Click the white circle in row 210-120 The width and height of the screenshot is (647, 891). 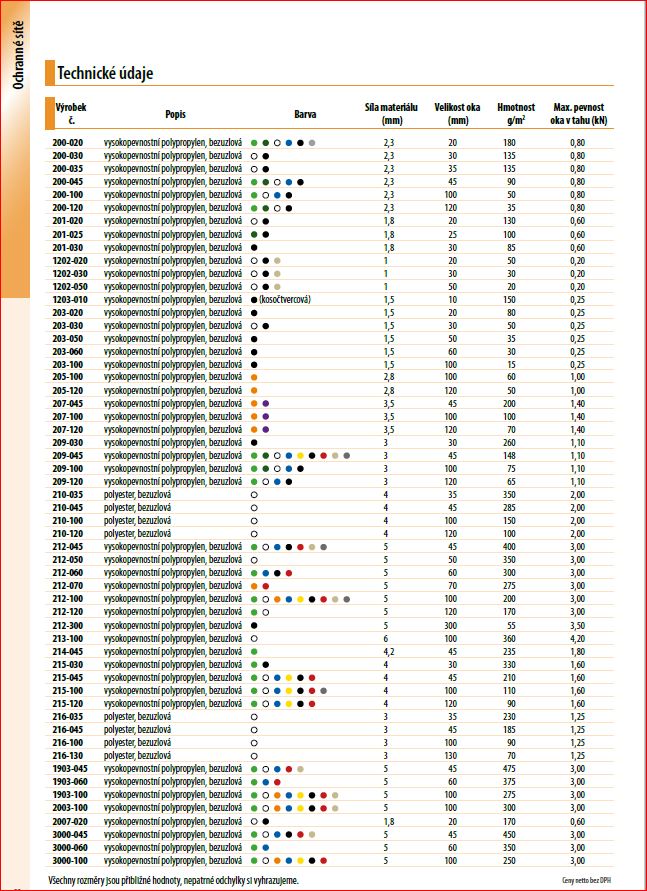[x=254, y=534]
